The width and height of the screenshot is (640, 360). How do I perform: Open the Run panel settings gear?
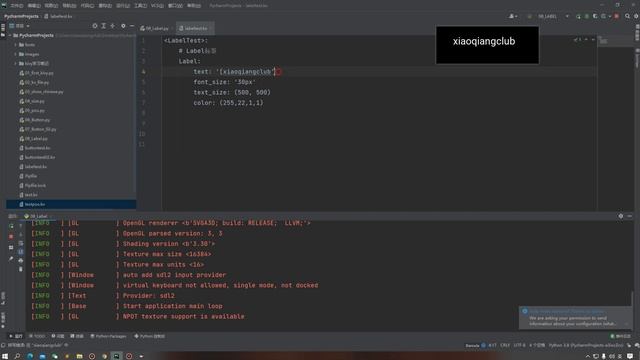(621, 216)
